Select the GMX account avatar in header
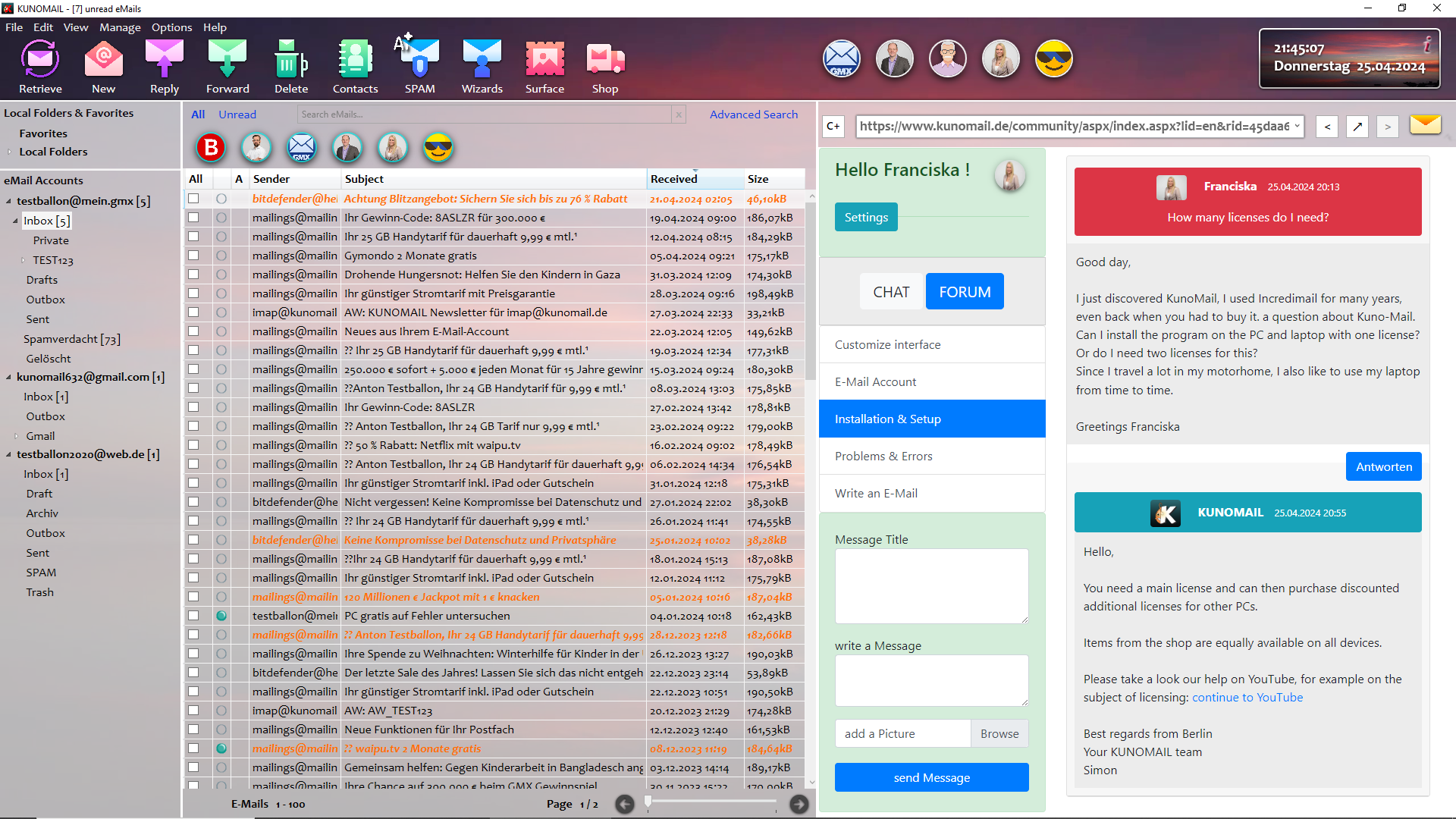This screenshot has height=819, width=1456. click(x=842, y=59)
